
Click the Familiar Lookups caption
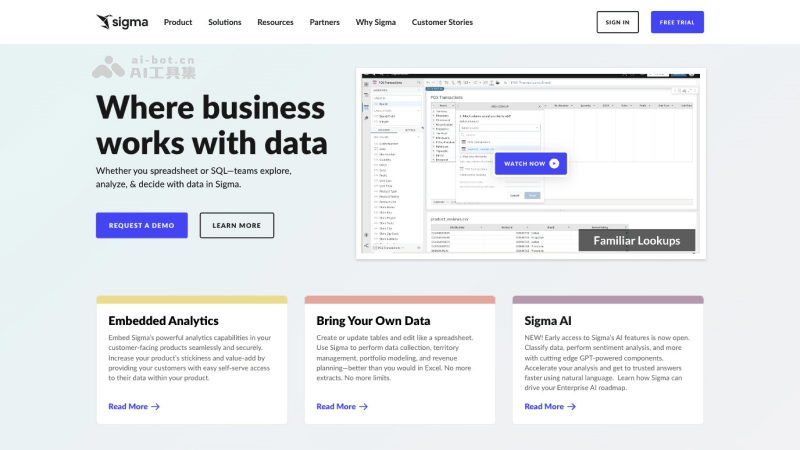(x=637, y=240)
